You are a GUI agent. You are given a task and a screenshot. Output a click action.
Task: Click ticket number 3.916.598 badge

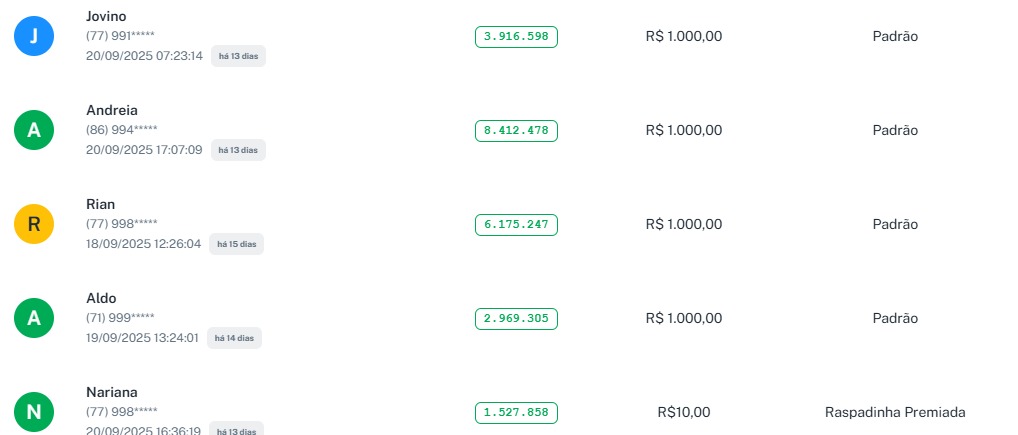(x=516, y=36)
